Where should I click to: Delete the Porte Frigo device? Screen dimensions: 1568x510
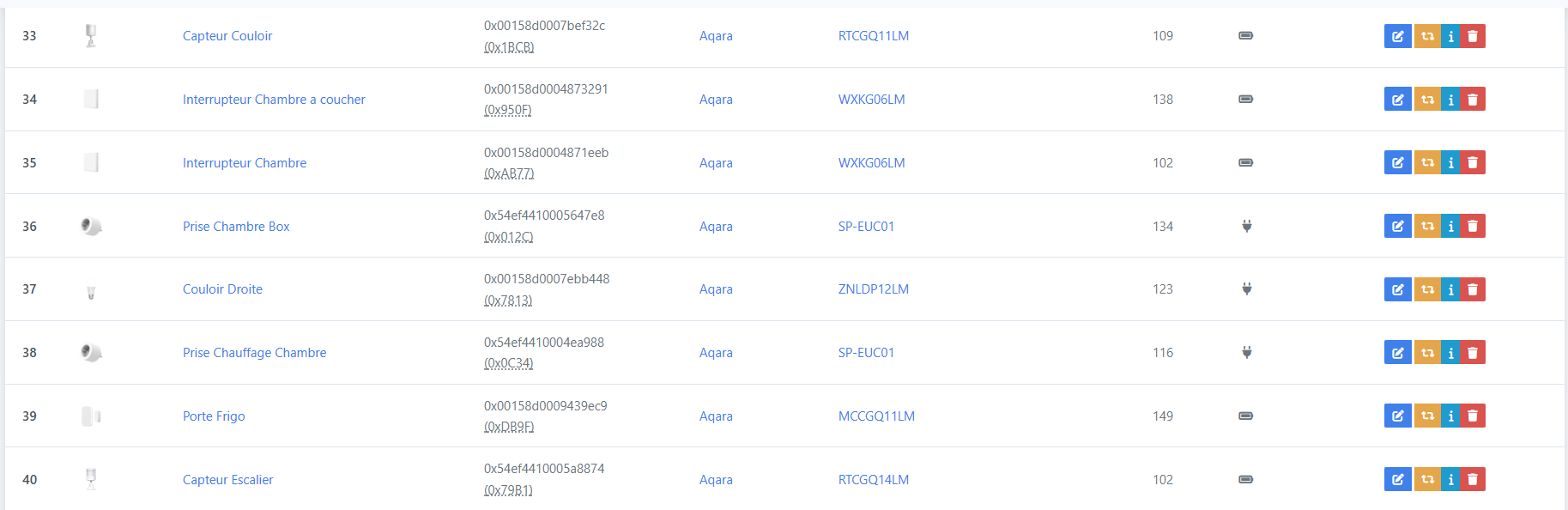(x=1473, y=416)
